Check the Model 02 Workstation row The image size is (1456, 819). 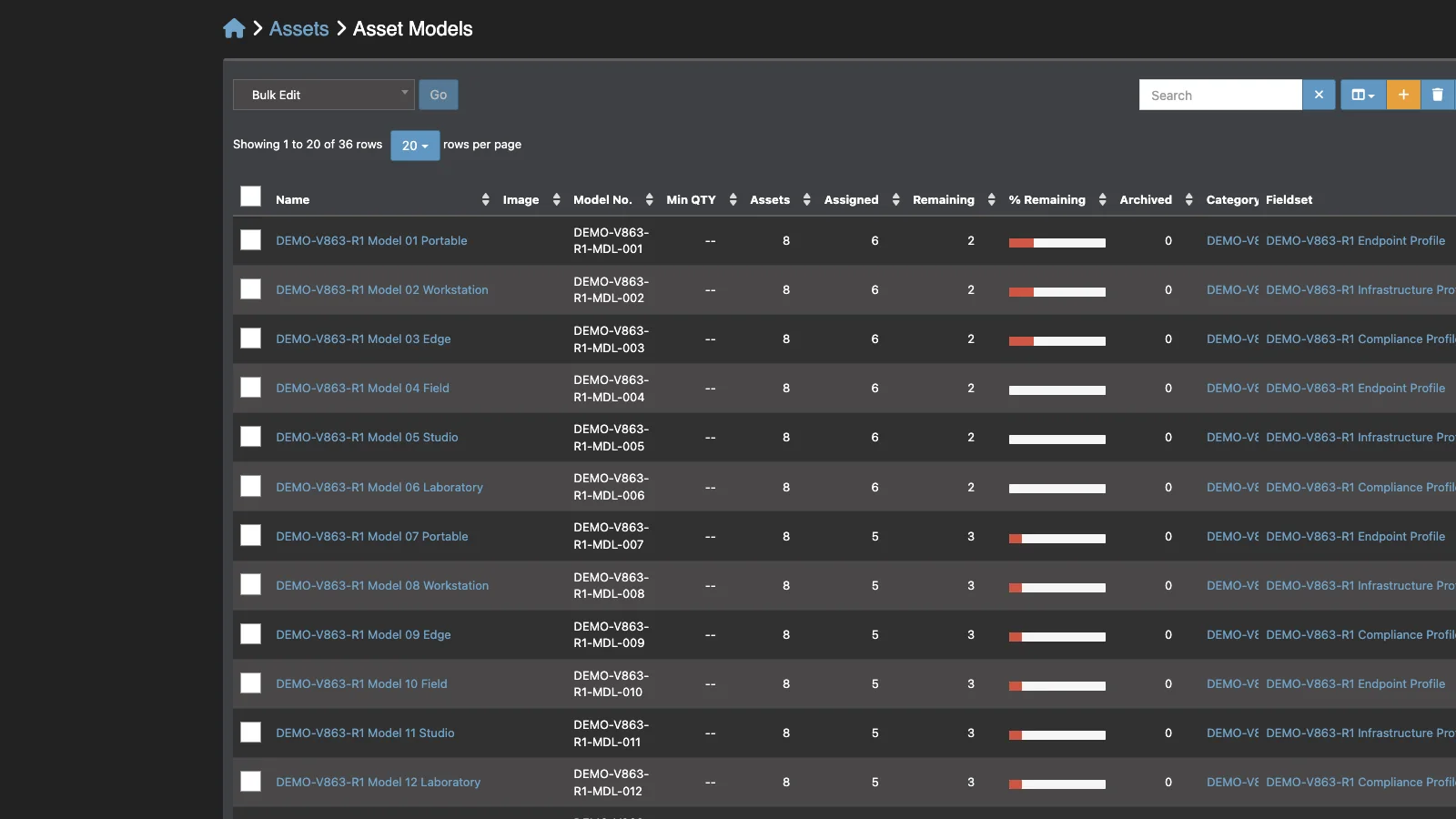tap(250, 288)
